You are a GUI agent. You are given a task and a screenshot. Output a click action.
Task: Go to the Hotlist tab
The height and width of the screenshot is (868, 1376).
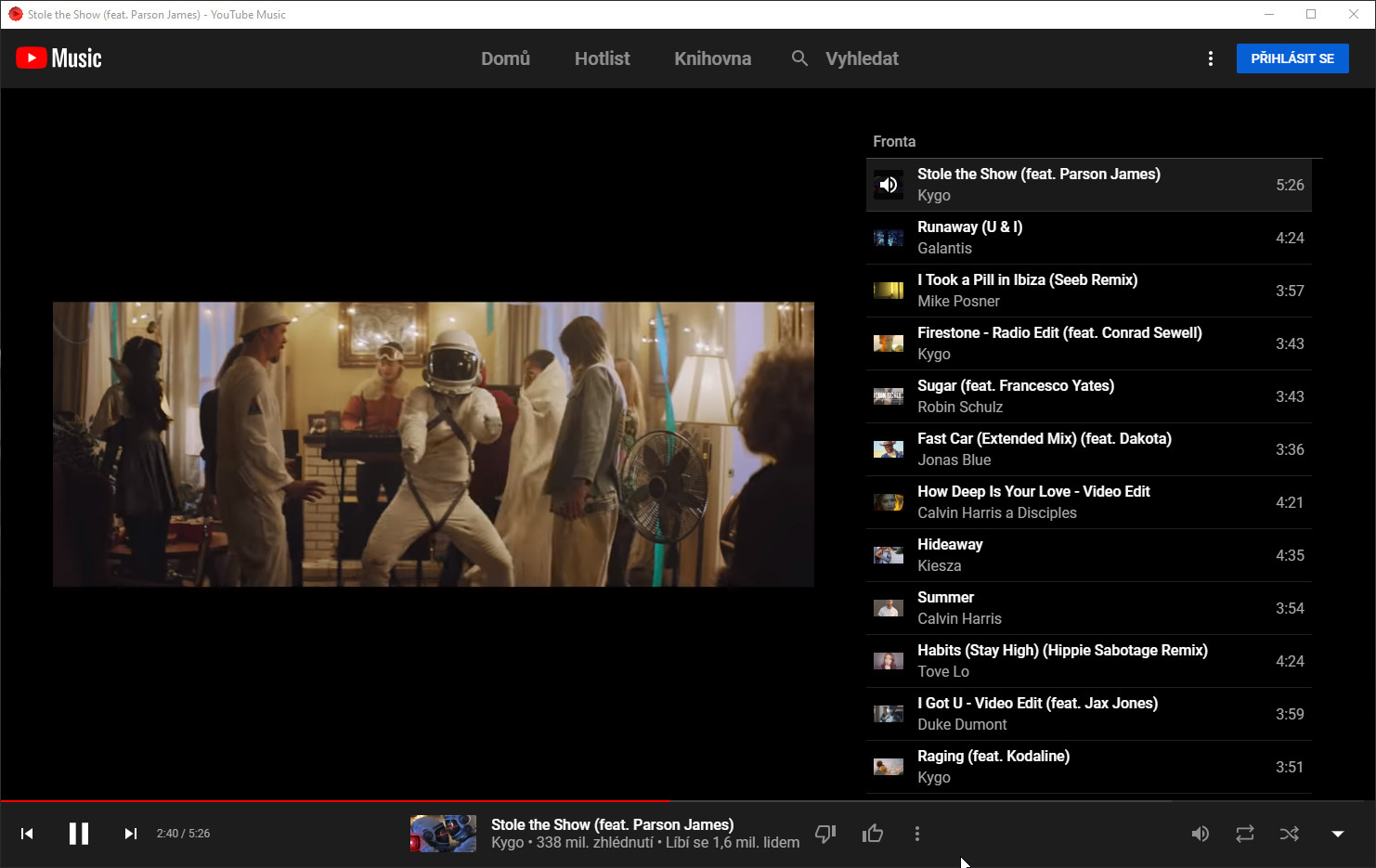[x=602, y=58]
